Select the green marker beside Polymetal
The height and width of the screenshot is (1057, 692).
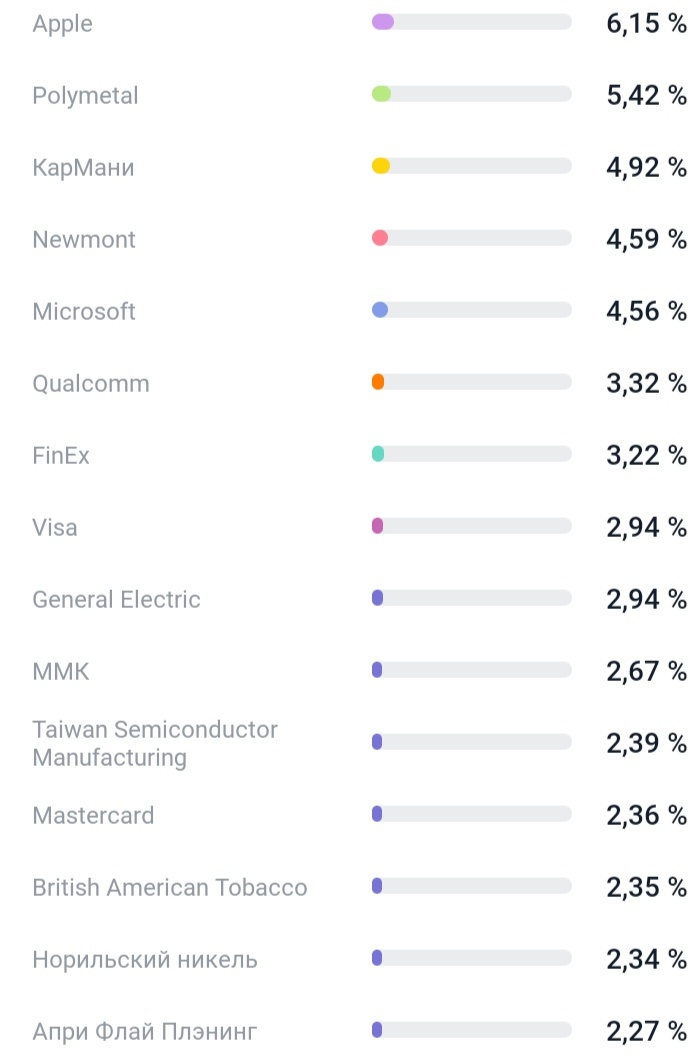tap(381, 93)
